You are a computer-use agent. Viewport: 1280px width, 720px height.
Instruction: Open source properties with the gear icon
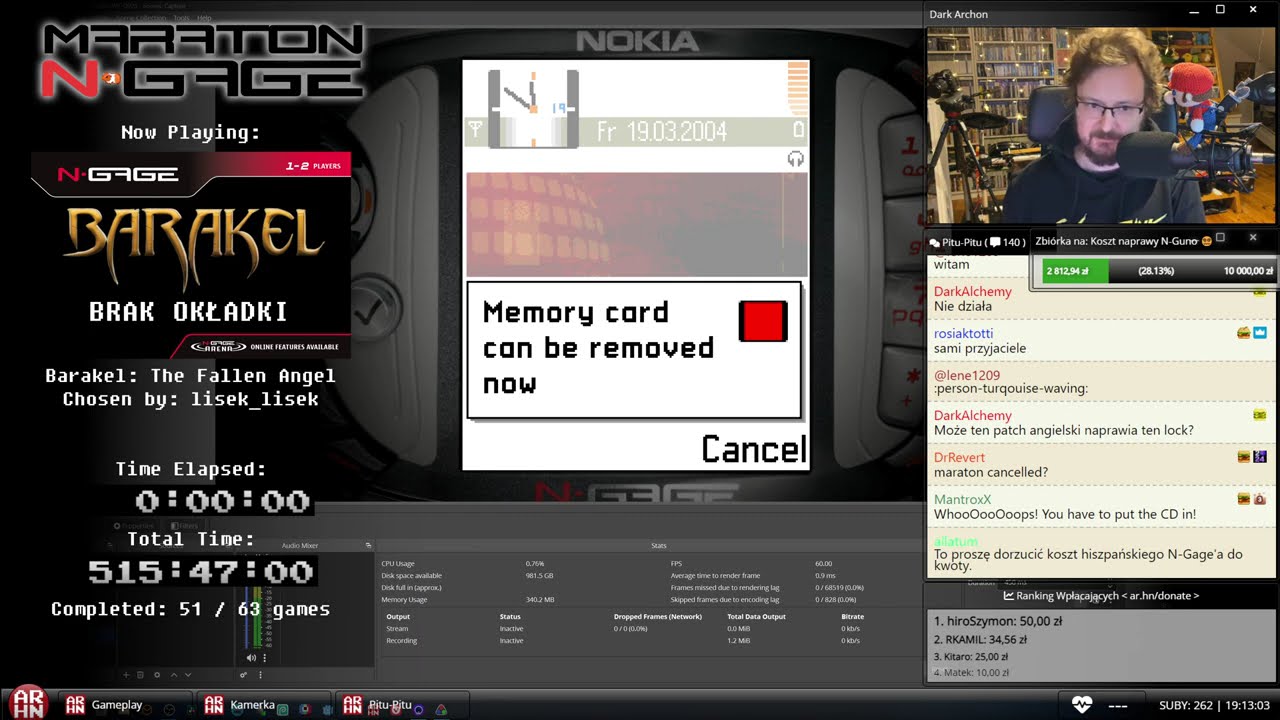157,675
